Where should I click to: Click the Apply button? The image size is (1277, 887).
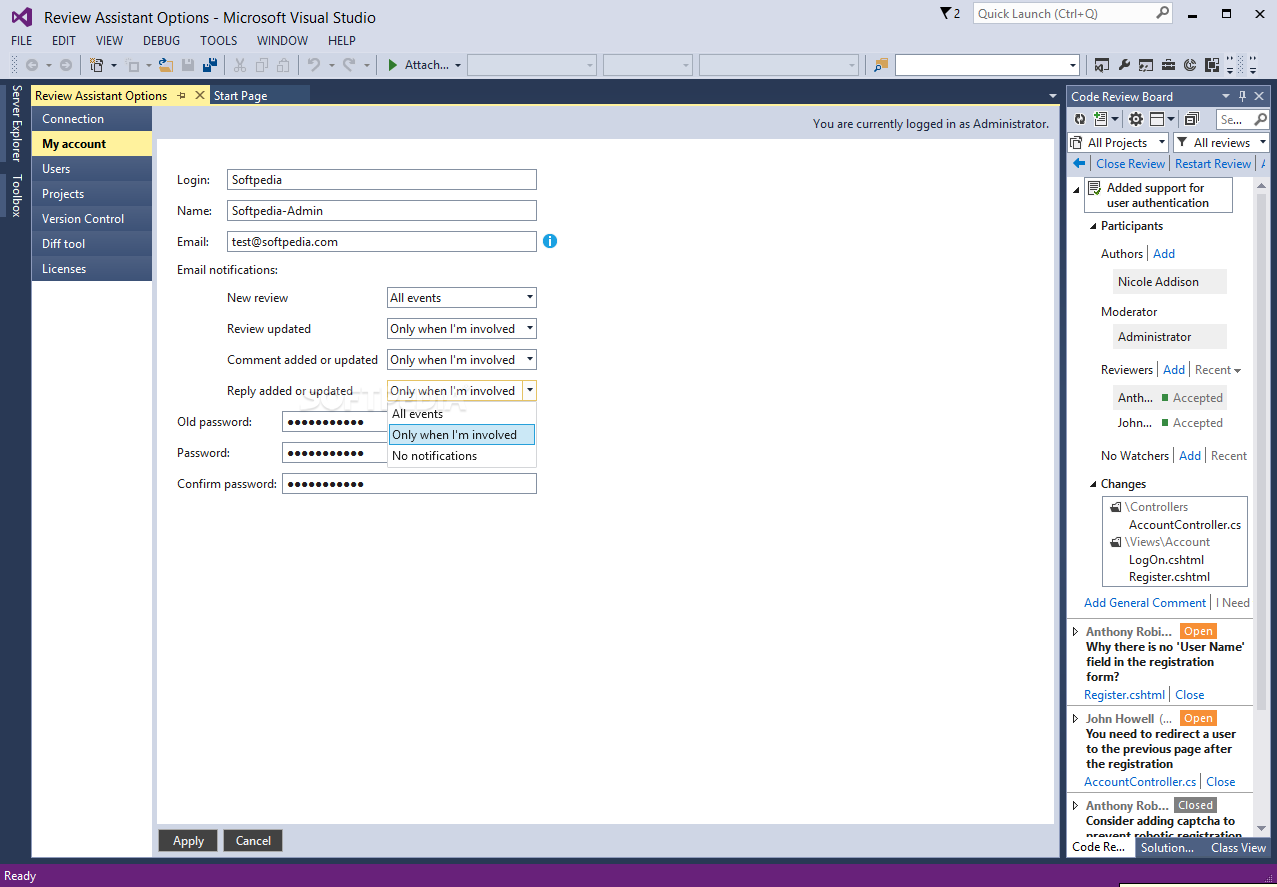coord(188,841)
